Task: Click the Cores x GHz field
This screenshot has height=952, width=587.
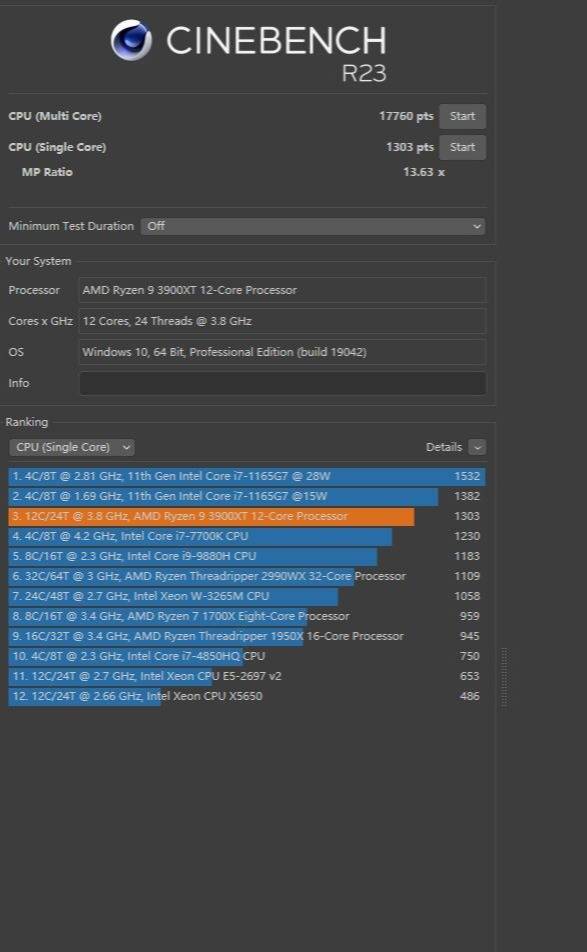Action: 282,321
